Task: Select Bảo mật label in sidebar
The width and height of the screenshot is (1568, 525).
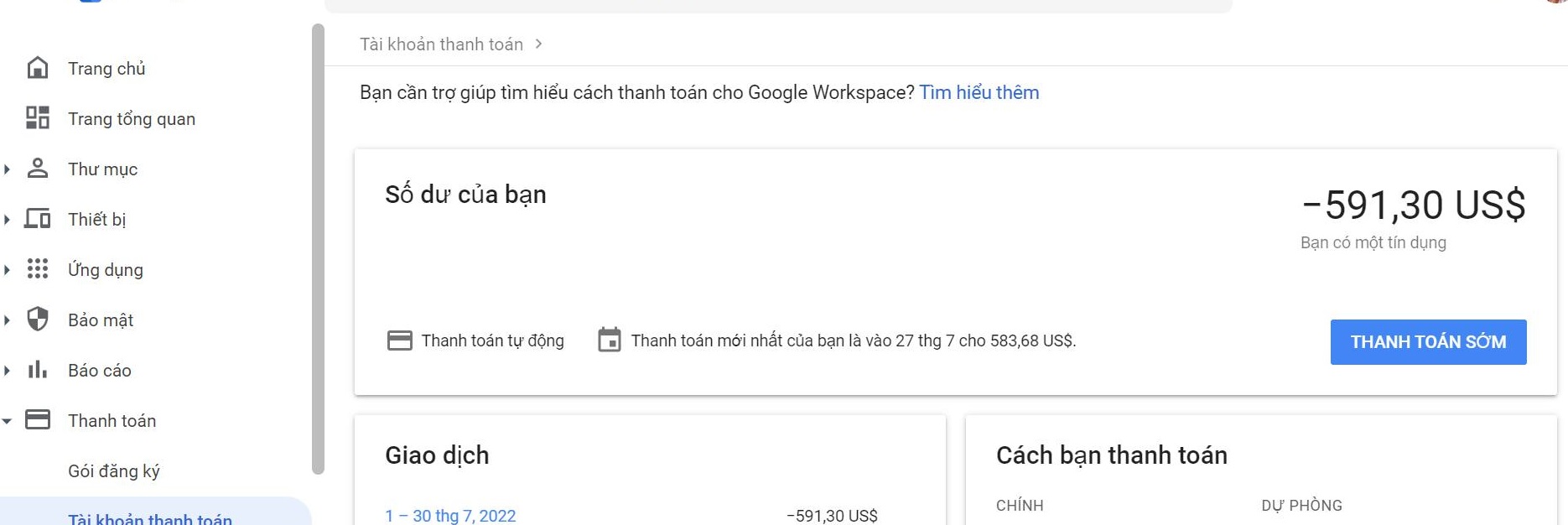Action: point(101,320)
